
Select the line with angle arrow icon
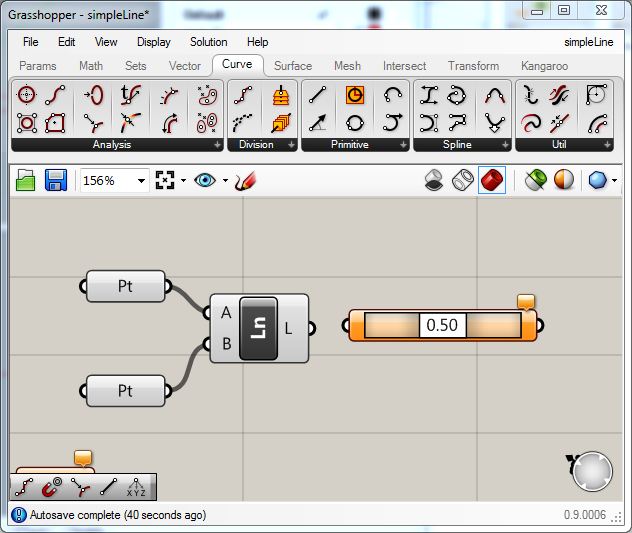tap(317, 123)
